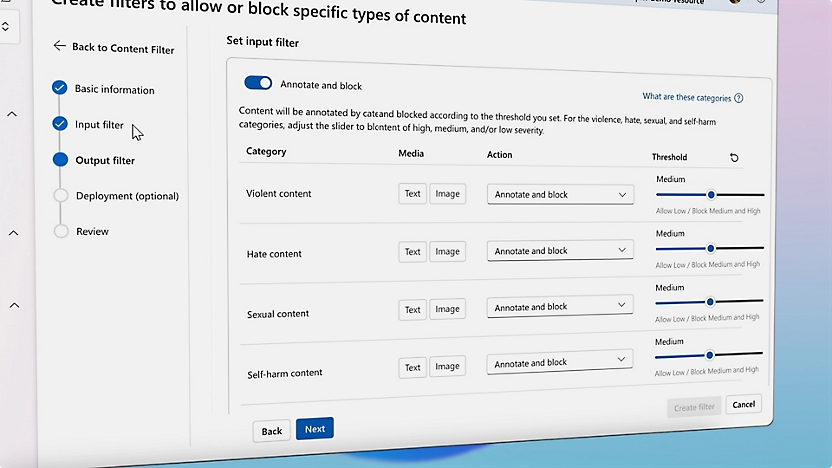The height and width of the screenshot is (468, 832).
Task: Click the Back button
Action: (x=272, y=431)
